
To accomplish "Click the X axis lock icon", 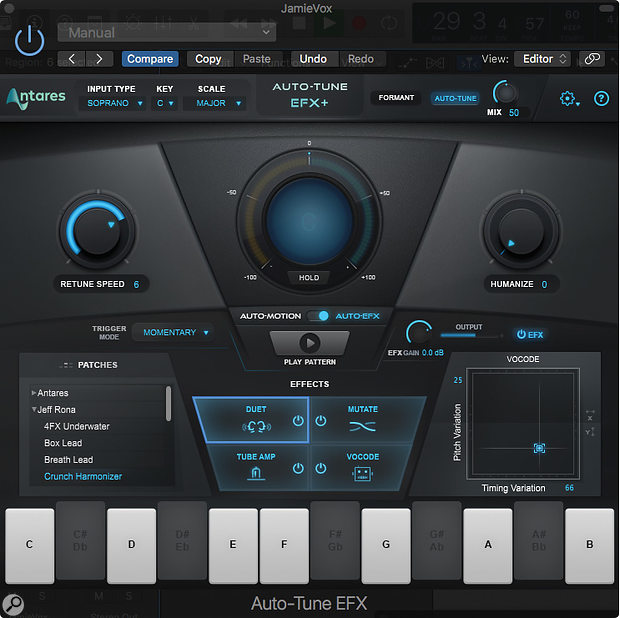I will tap(590, 415).
